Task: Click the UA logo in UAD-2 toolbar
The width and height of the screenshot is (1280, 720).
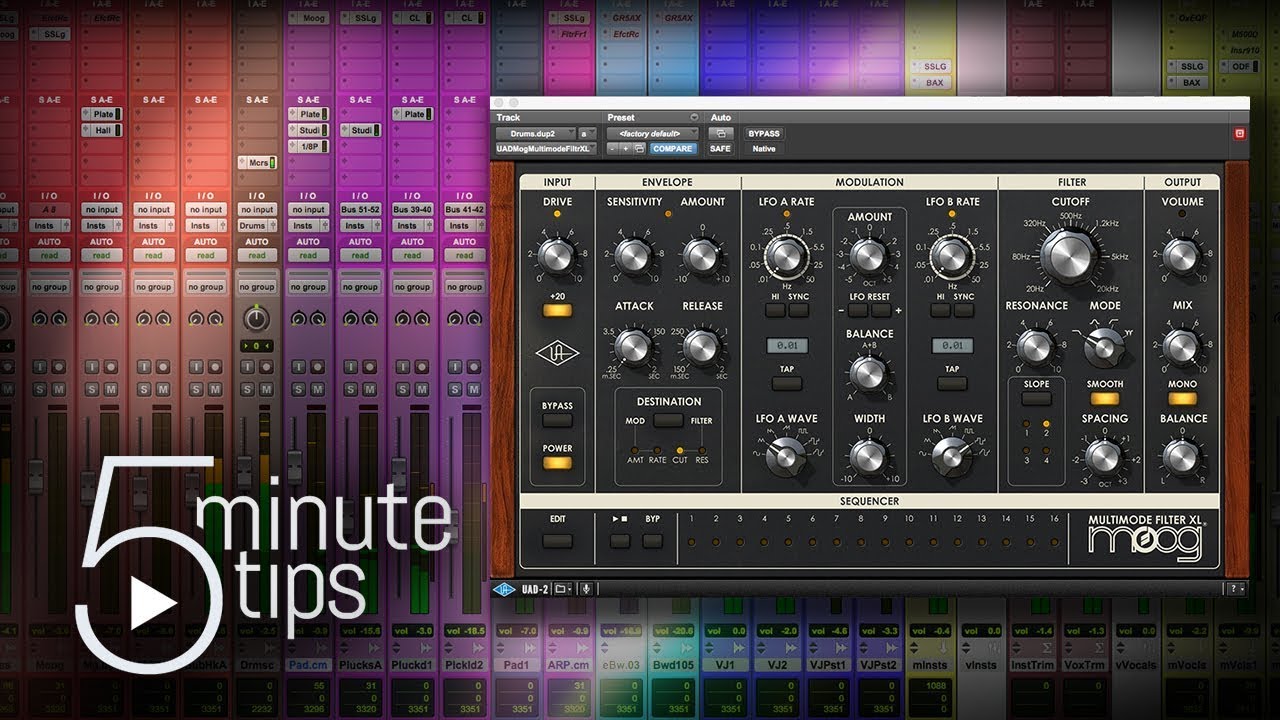Action: (504, 589)
